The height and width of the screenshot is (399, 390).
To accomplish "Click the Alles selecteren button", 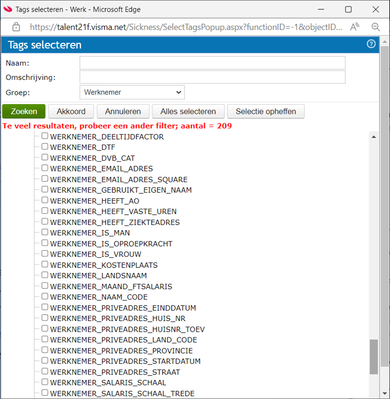I will 188,111.
